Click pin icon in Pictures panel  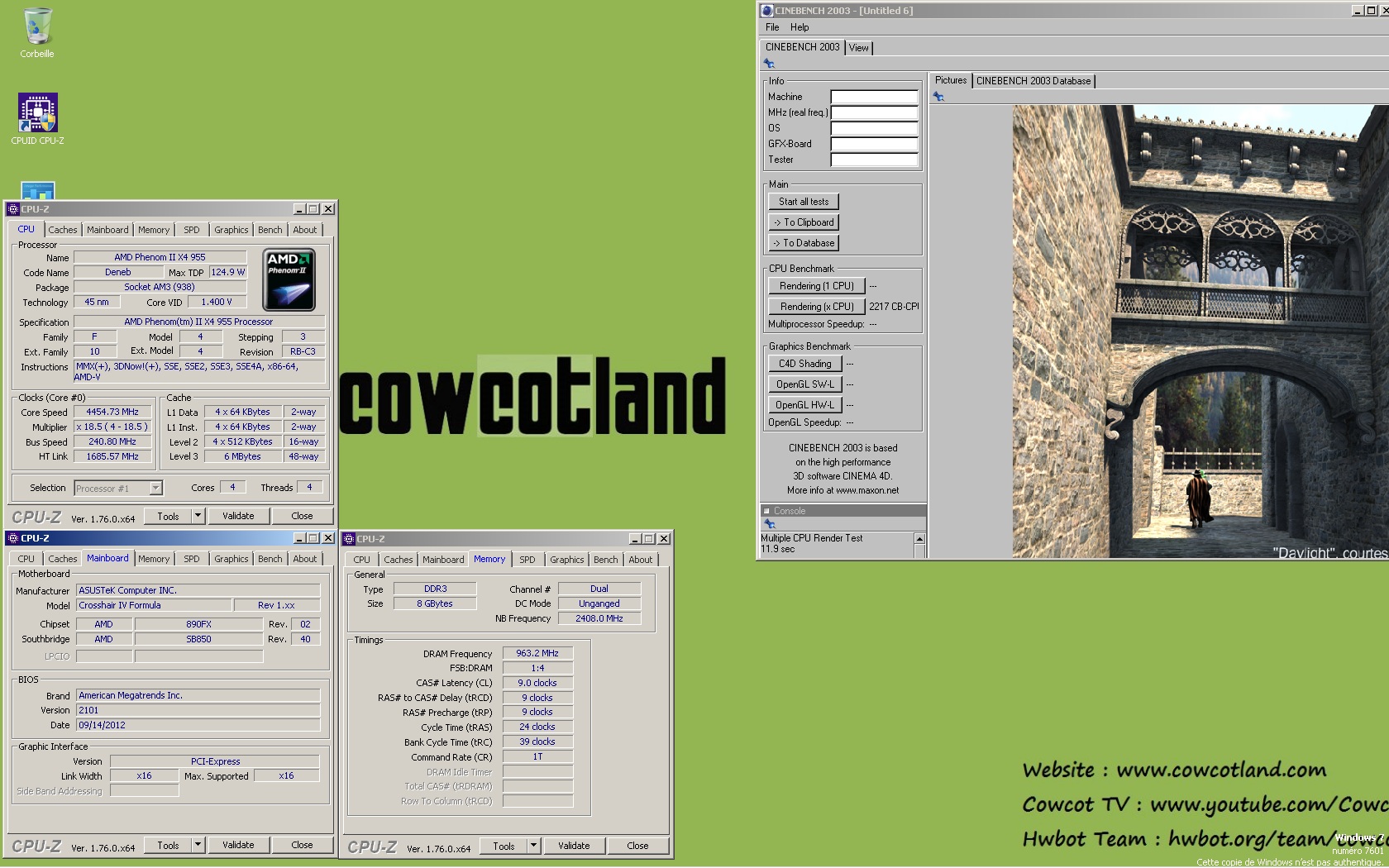tap(938, 97)
